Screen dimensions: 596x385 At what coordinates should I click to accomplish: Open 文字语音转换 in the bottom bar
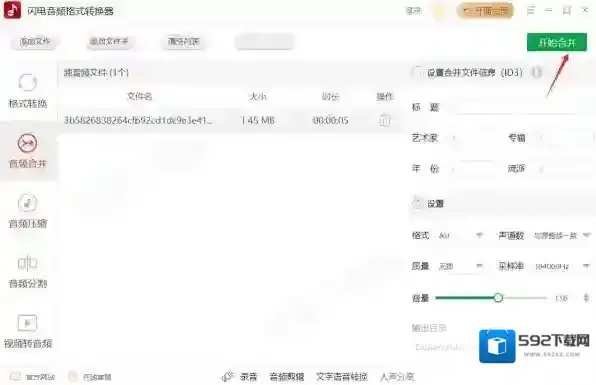click(342, 377)
